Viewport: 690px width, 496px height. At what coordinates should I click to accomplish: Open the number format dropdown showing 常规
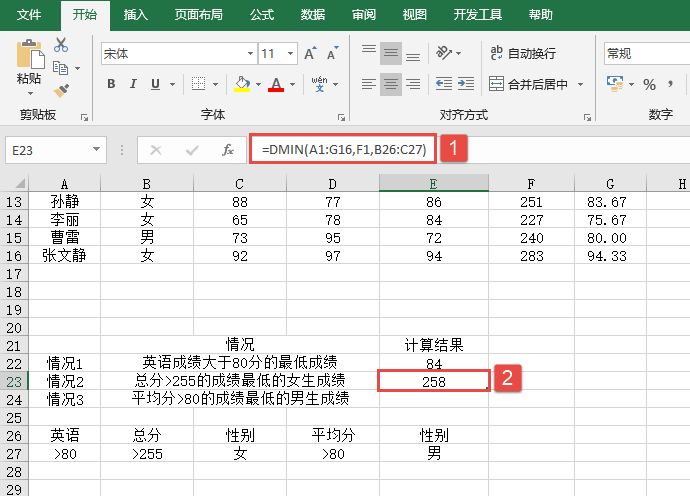[x=645, y=53]
